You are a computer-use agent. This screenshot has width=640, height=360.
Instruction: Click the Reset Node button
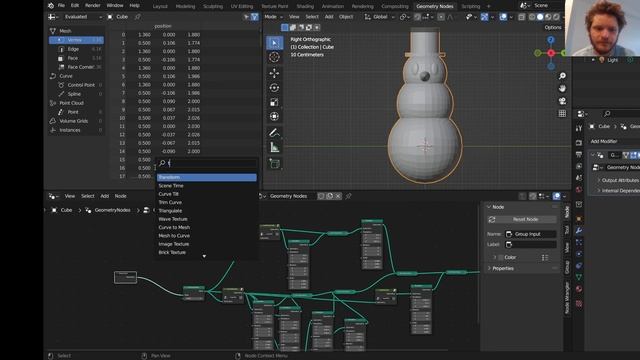pos(522,220)
